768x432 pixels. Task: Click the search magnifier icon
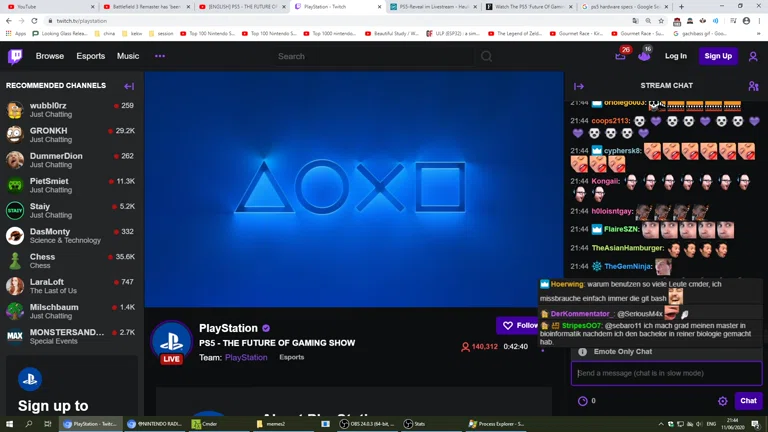[487, 56]
